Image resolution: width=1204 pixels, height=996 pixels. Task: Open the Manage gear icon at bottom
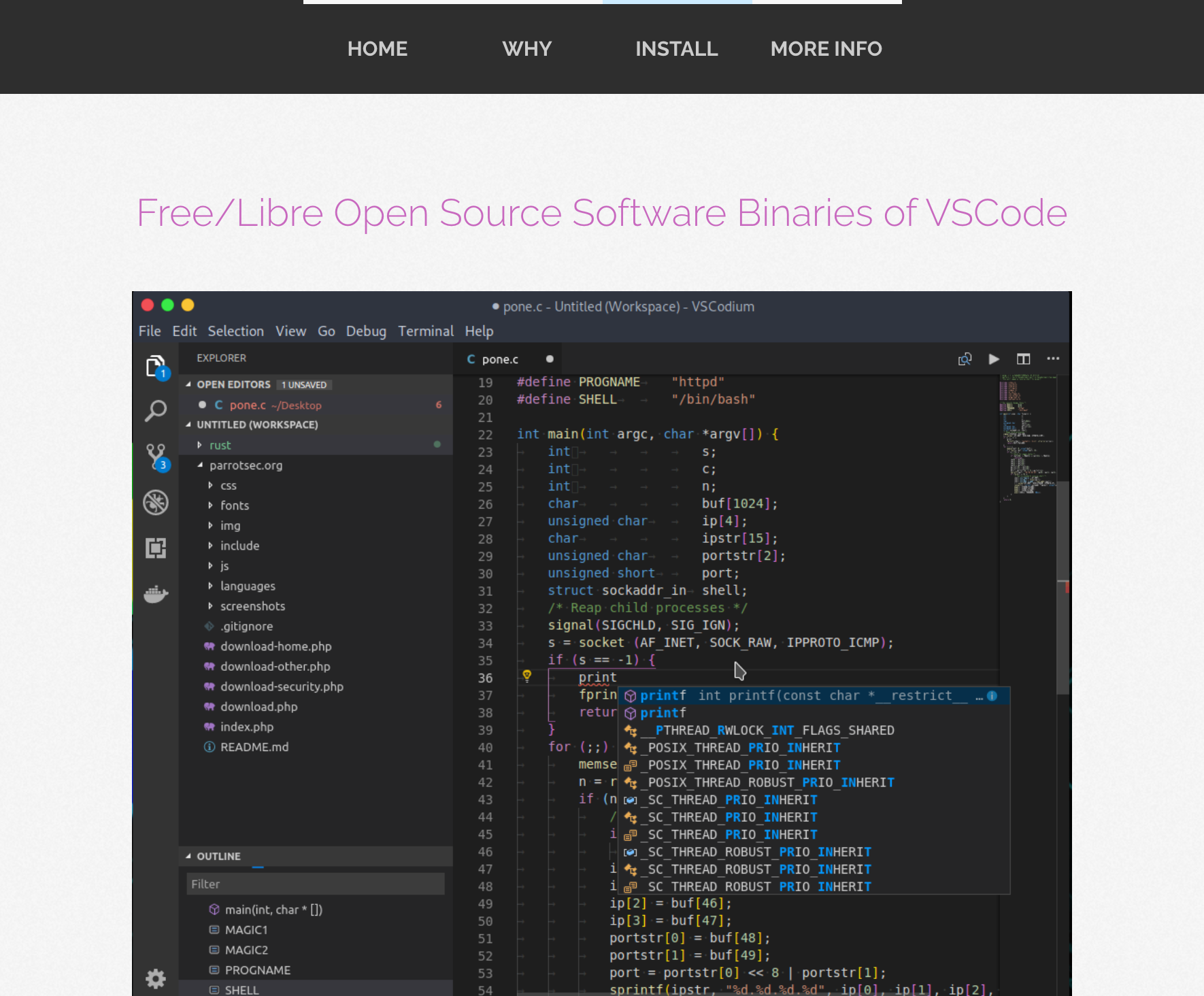(156, 979)
